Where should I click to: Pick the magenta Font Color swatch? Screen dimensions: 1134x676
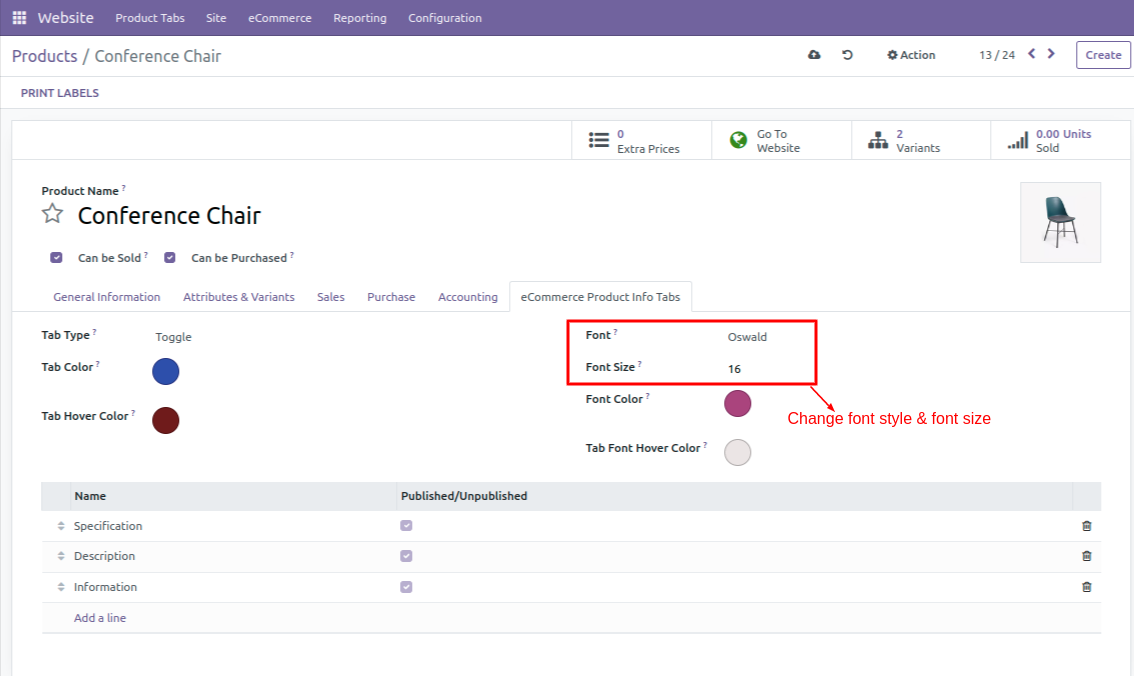pos(738,403)
